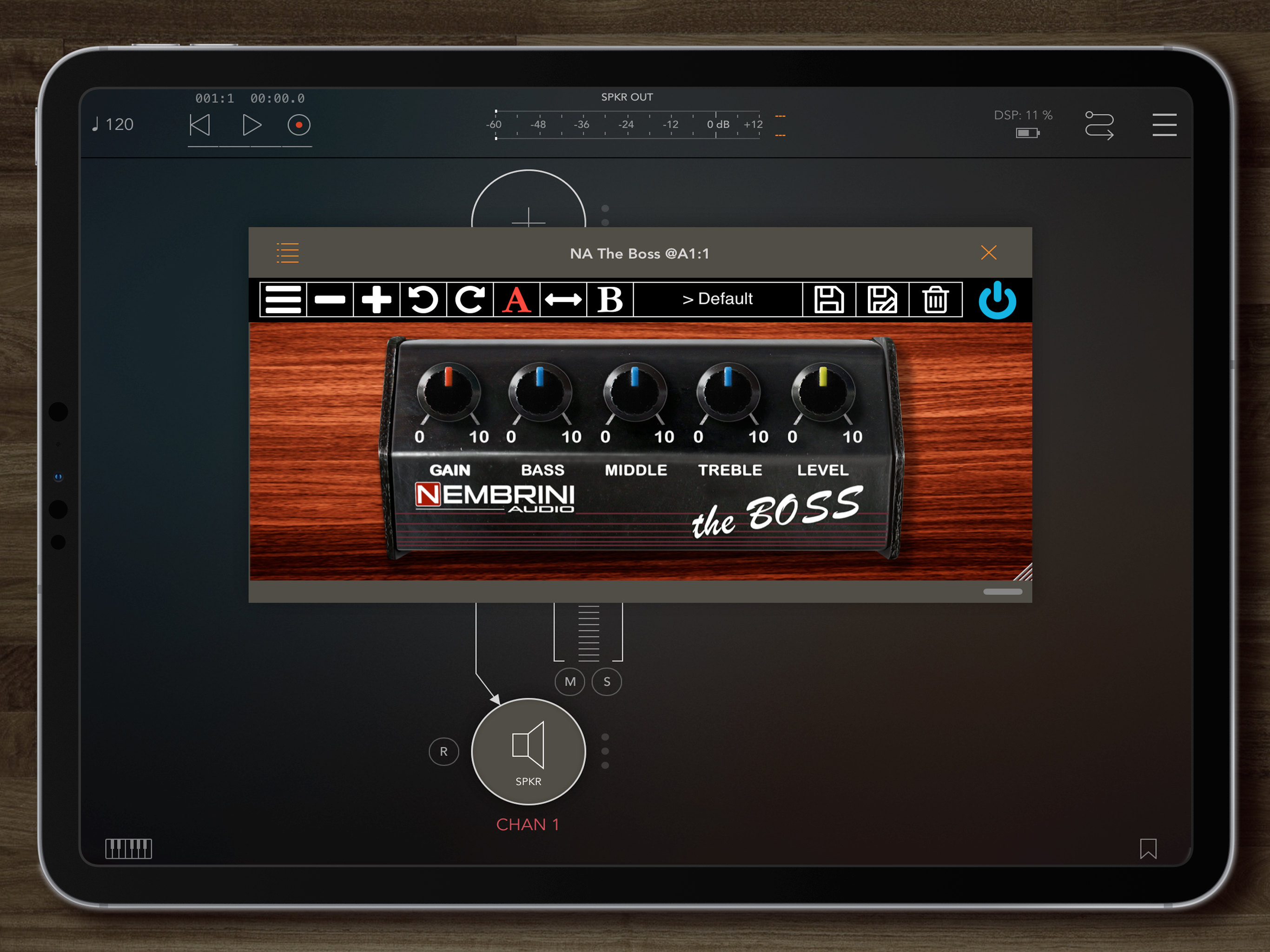Start playback with the play button
1270x952 pixels.
[x=251, y=125]
